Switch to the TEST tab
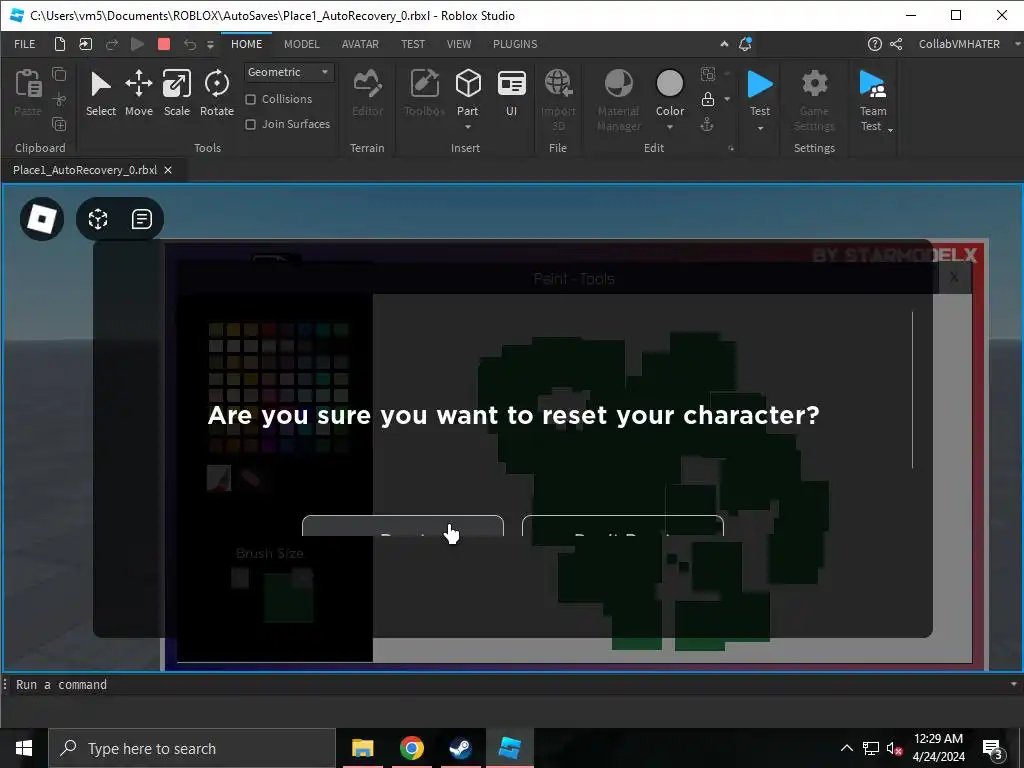The width and height of the screenshot is (1024, 768). coord(413,44)
